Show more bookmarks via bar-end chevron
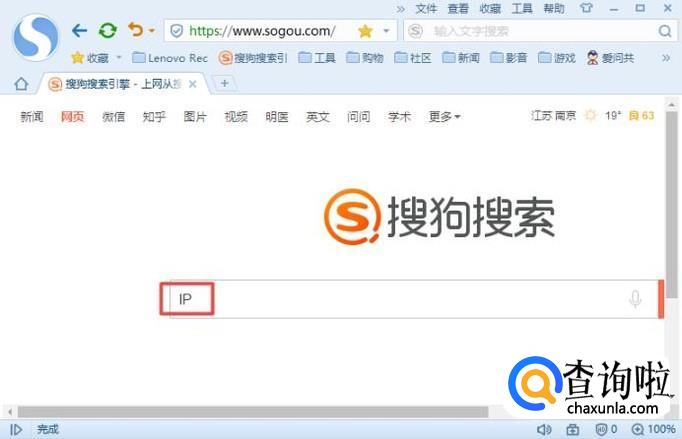 point(666,58)
